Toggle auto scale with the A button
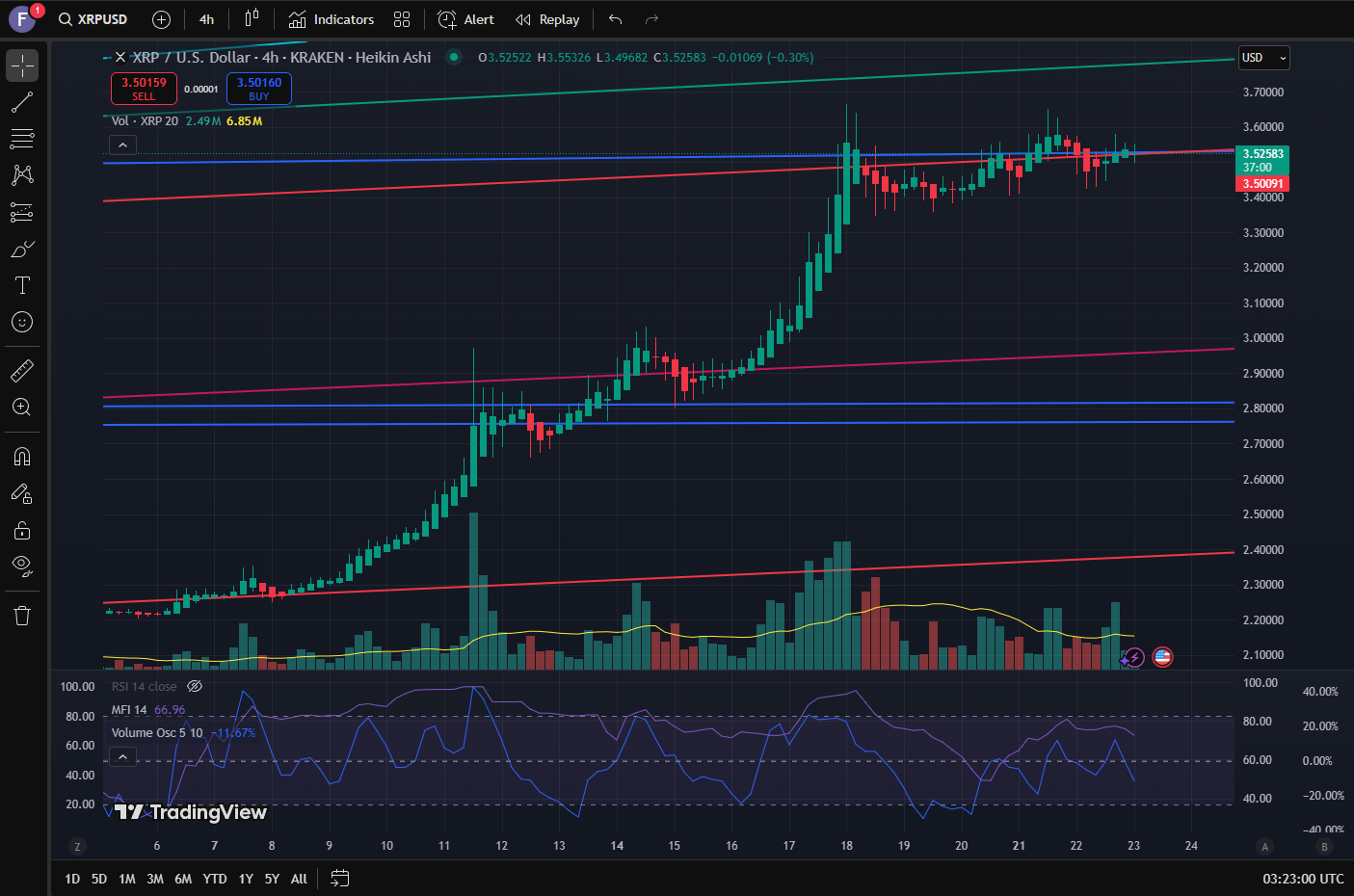 pos(1265,847)
